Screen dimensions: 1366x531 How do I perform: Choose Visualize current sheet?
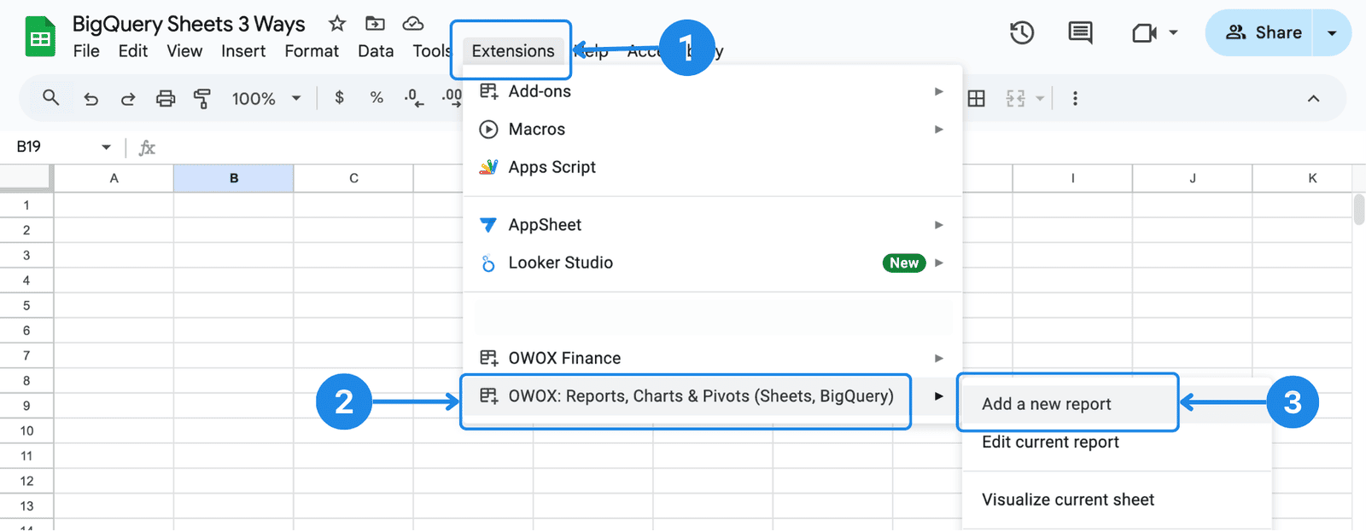1117,500
